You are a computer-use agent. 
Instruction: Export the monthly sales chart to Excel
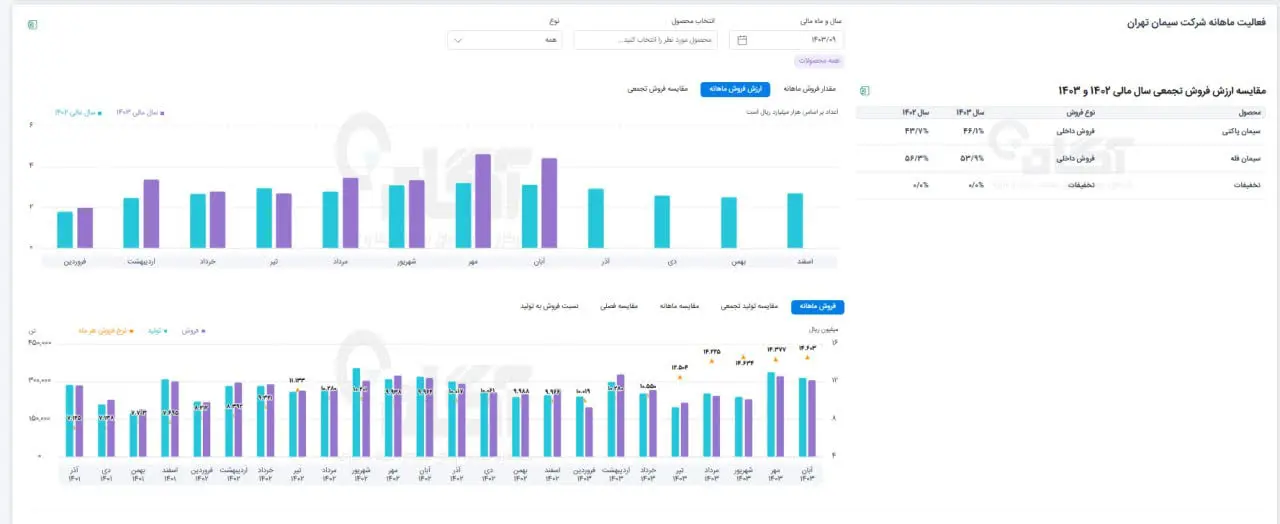[x=32, y=24]
